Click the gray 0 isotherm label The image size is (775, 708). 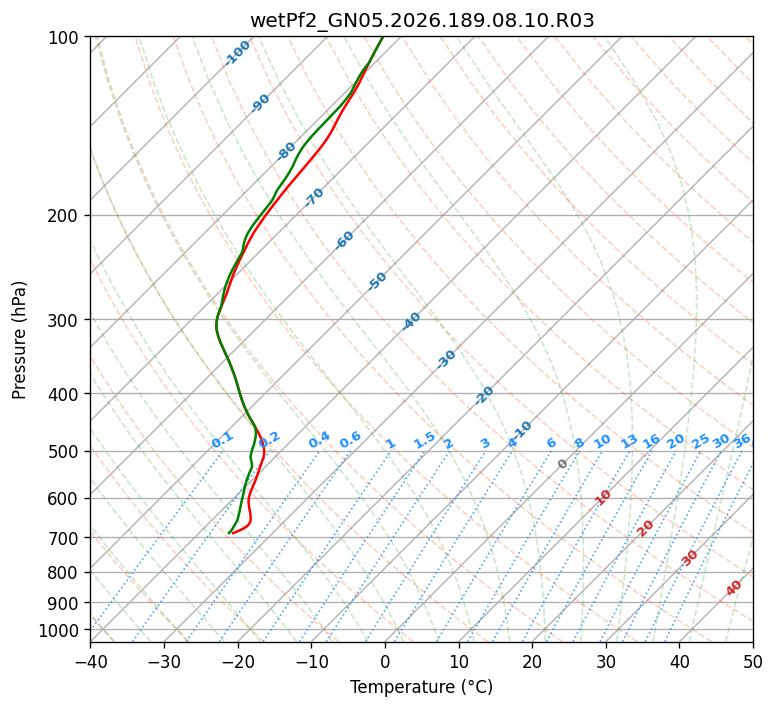tap(562, 464)
